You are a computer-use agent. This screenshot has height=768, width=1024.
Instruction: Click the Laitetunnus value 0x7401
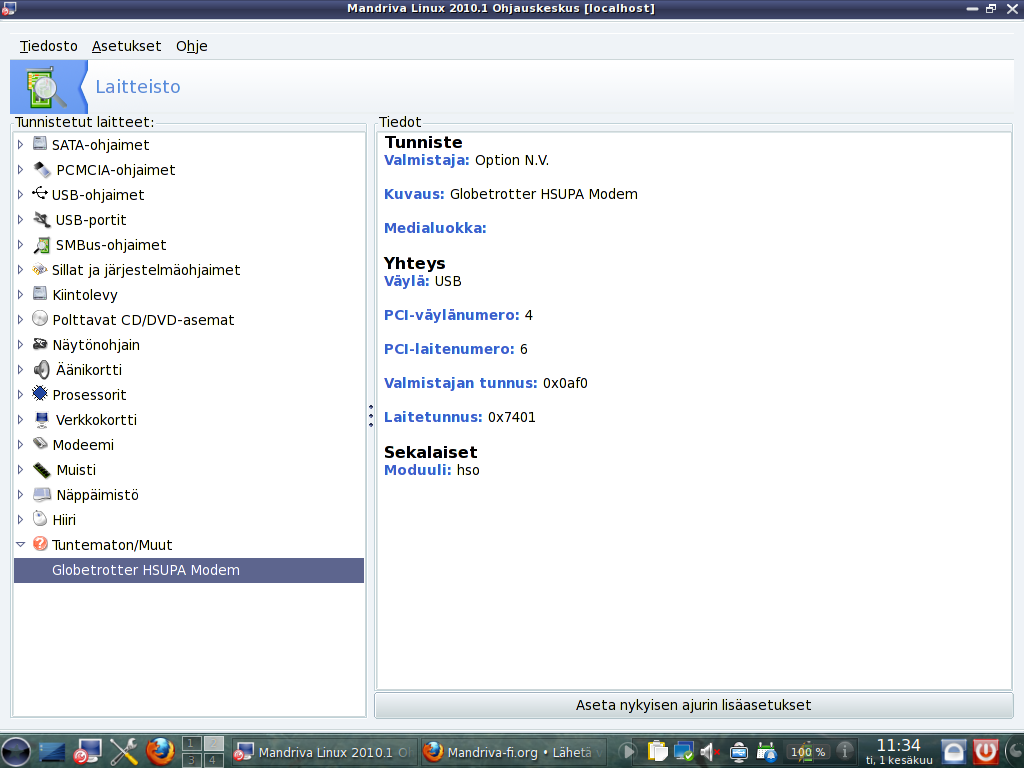(512, 417)
